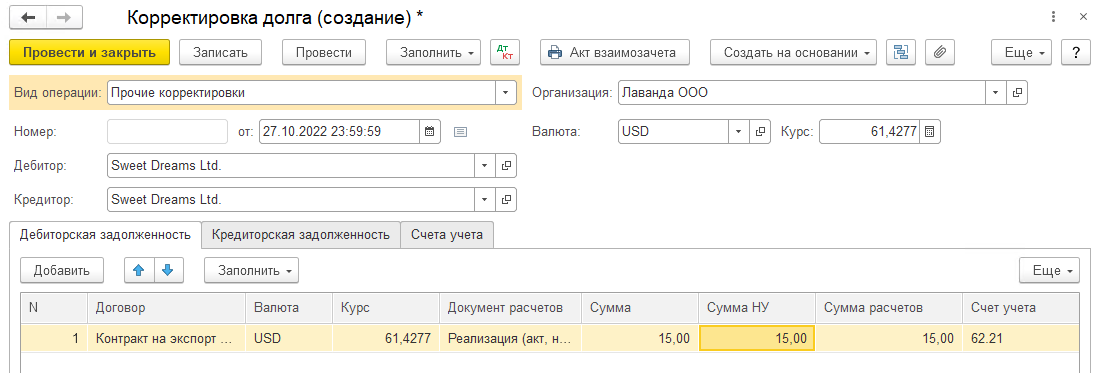Click the Договор column header

167,308
